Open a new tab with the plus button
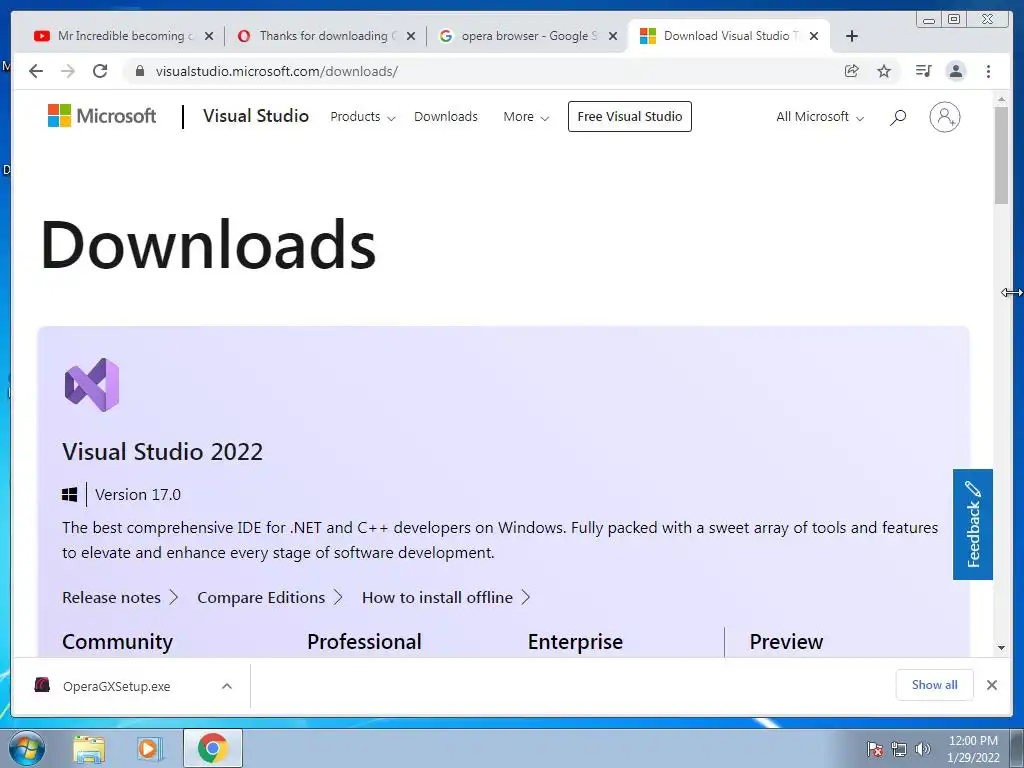The width and height of the screenshot is (1024, 768). tap(852, 36)
